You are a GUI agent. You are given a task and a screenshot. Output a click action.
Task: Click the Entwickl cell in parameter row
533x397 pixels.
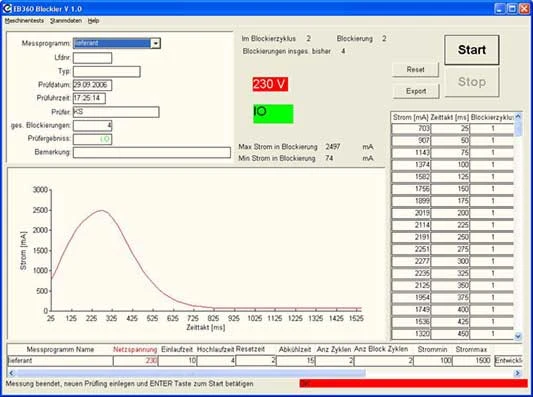[x=508, y=361]
